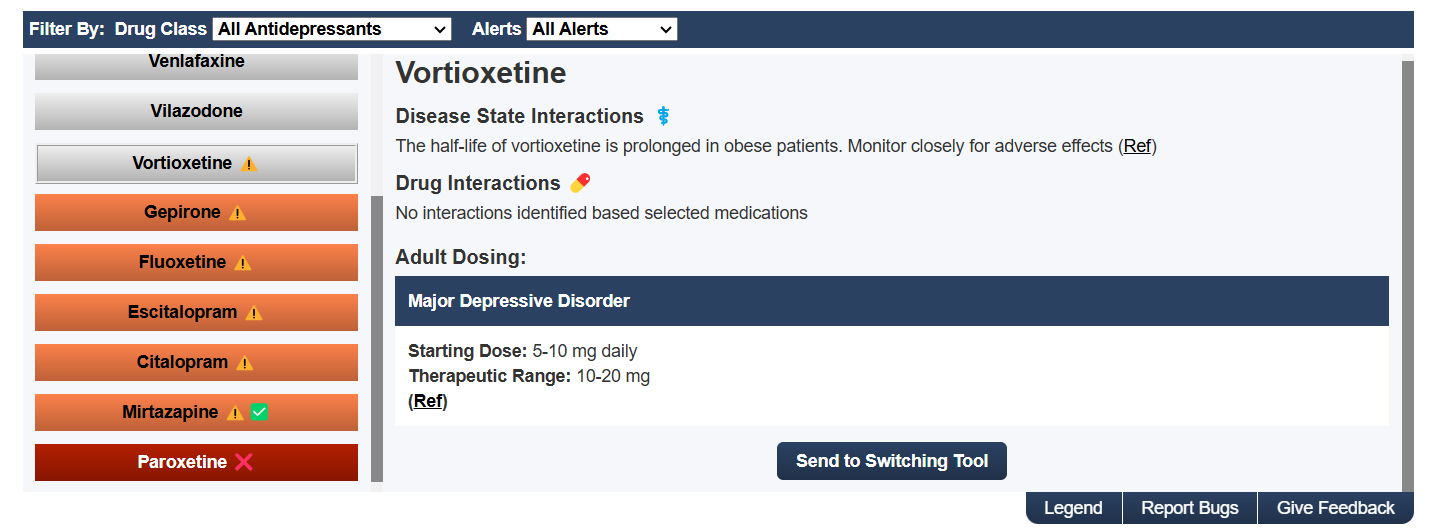Open the Drug Class dropdown

pos(332,29)
